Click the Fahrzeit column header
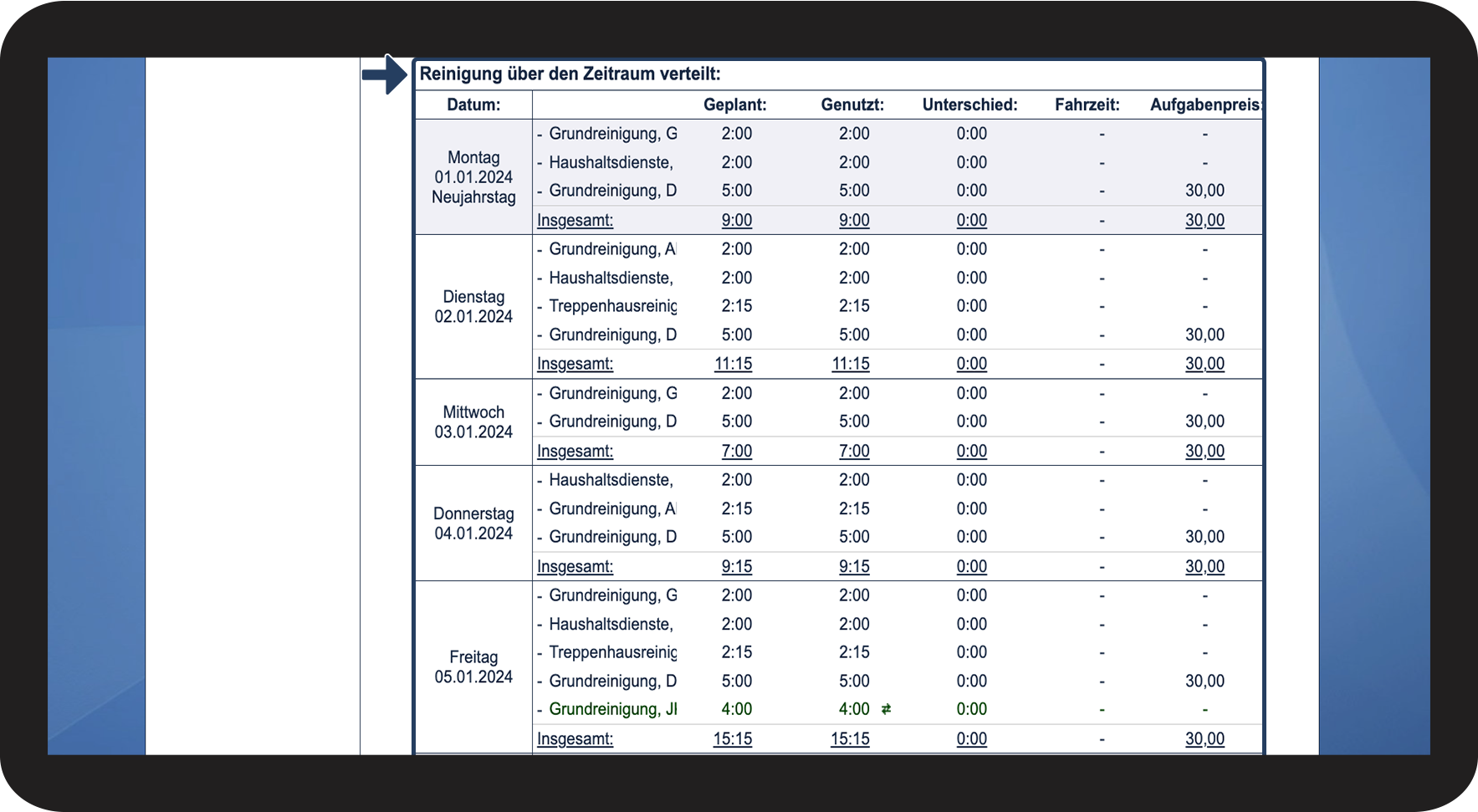Image resolution: width=1478 pixels, height=812 pixels. [x=1087, y=105]
